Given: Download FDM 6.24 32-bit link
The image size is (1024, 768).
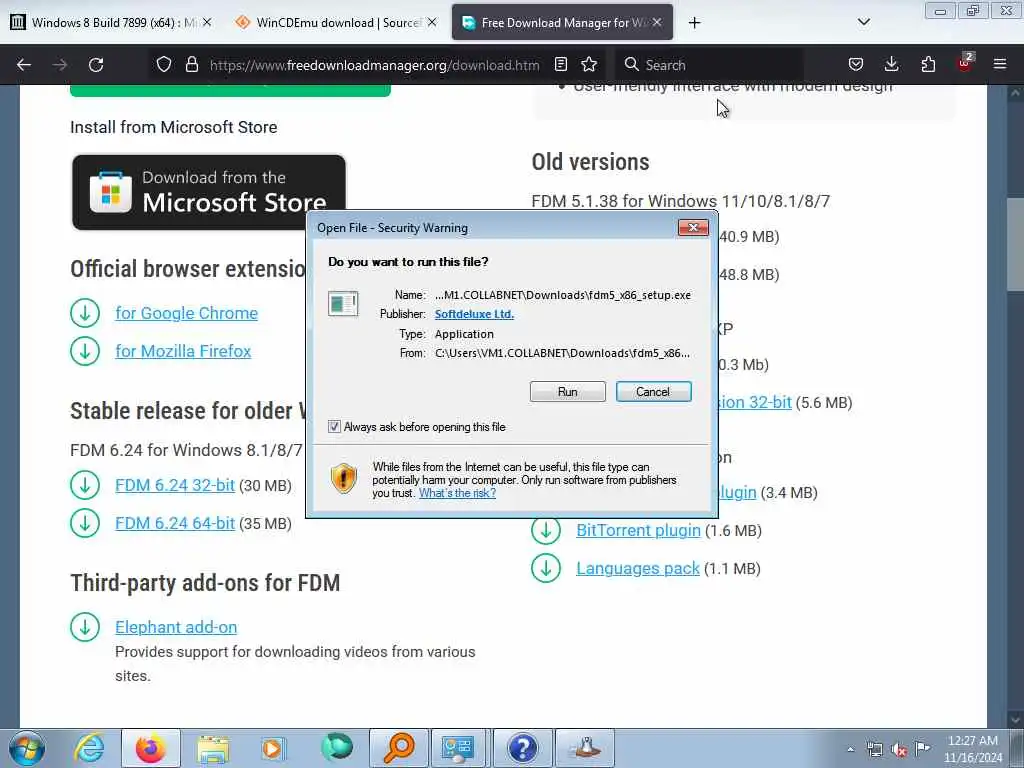Looking at the screenshot, I should pyautogui.click(x=174, y=485).
